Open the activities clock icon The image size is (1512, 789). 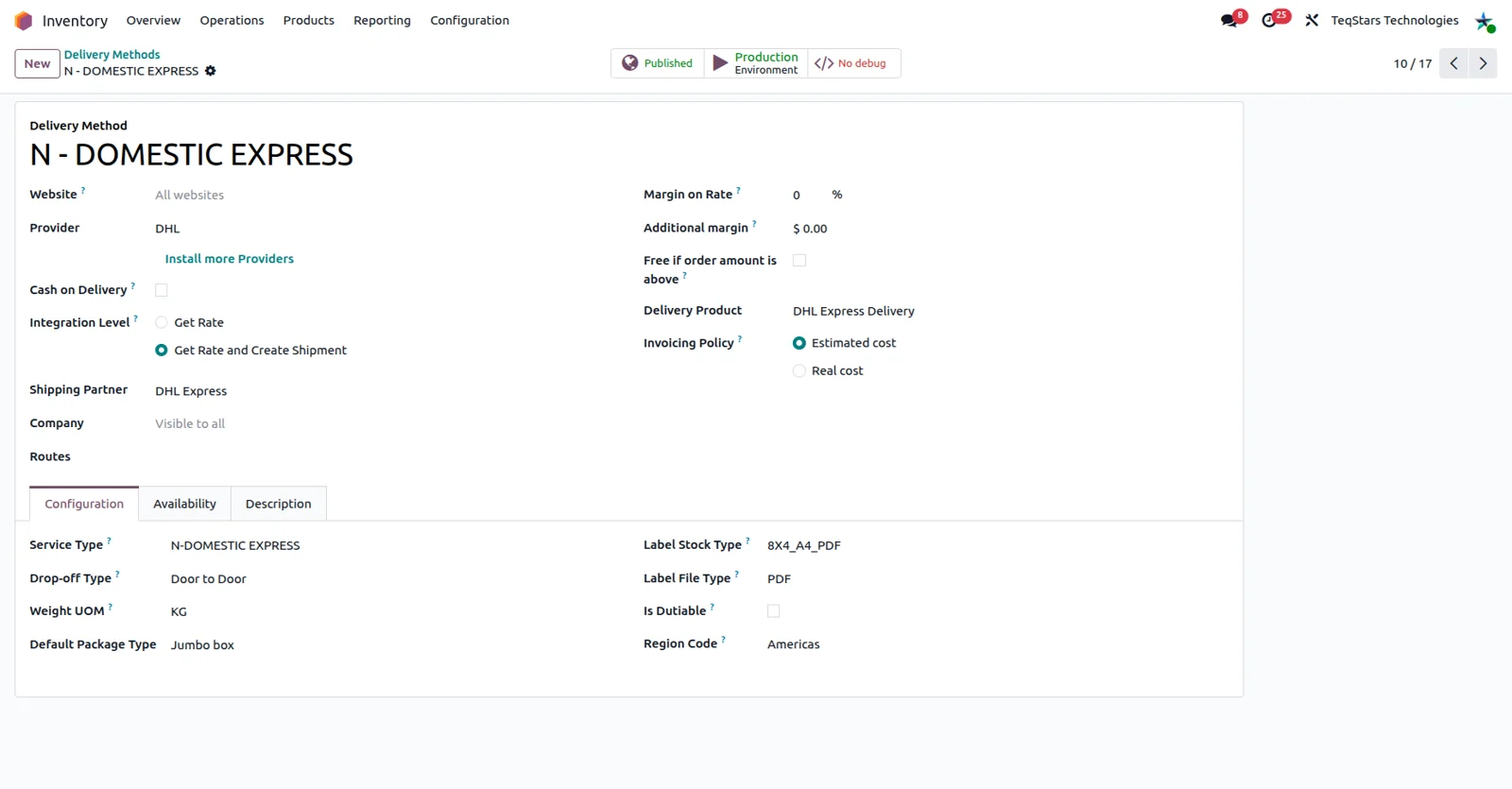click(x=1269, y=20)
